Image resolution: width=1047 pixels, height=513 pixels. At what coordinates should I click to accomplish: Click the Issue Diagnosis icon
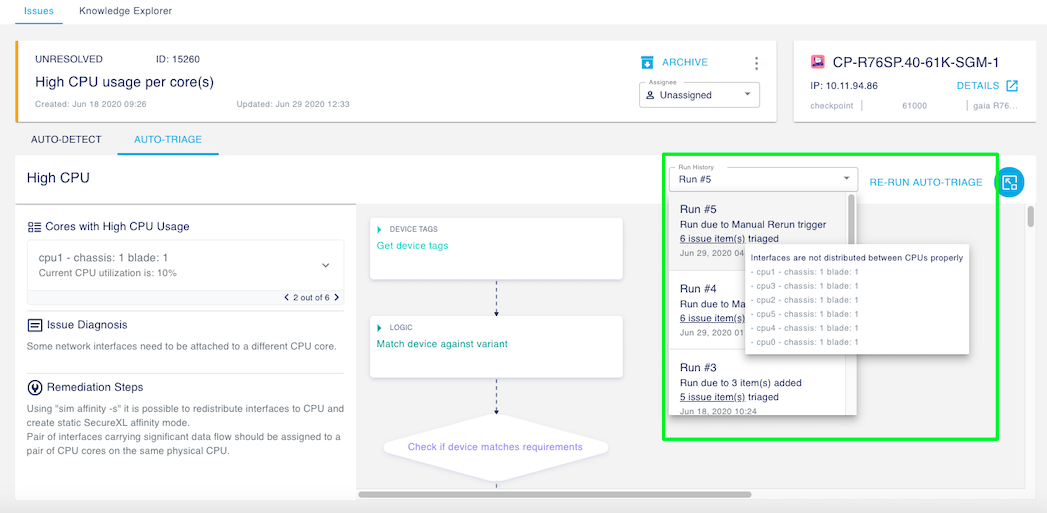[35, 325]
